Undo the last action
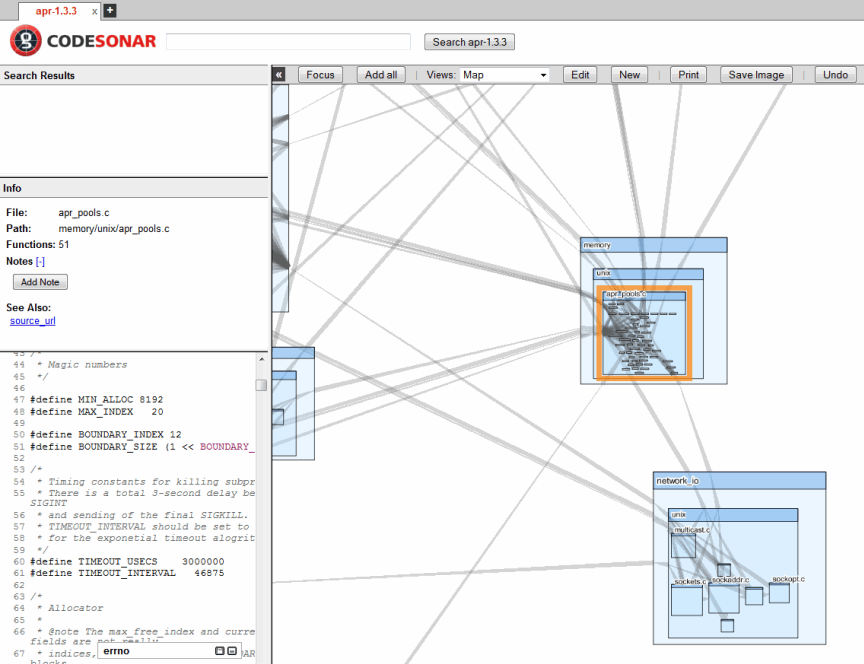864x664 pixels. pyautogui.click(x=835, y=74)
